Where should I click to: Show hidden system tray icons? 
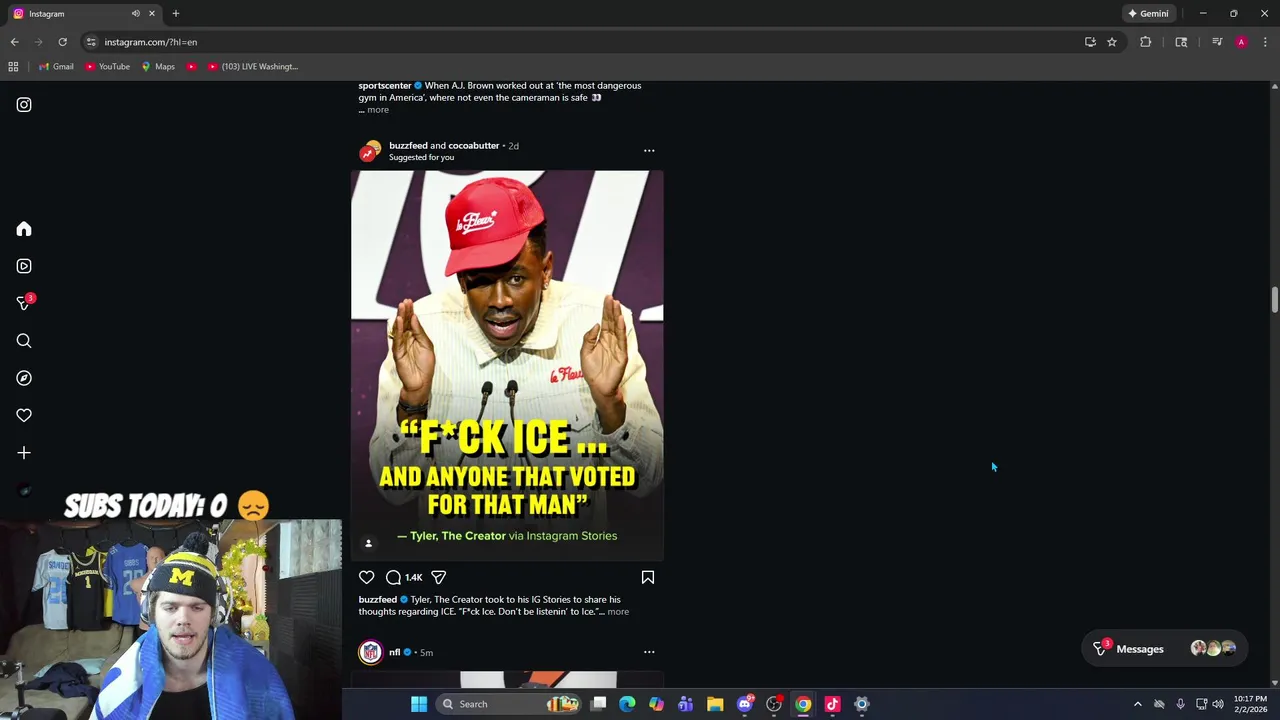click(1137, 704)
